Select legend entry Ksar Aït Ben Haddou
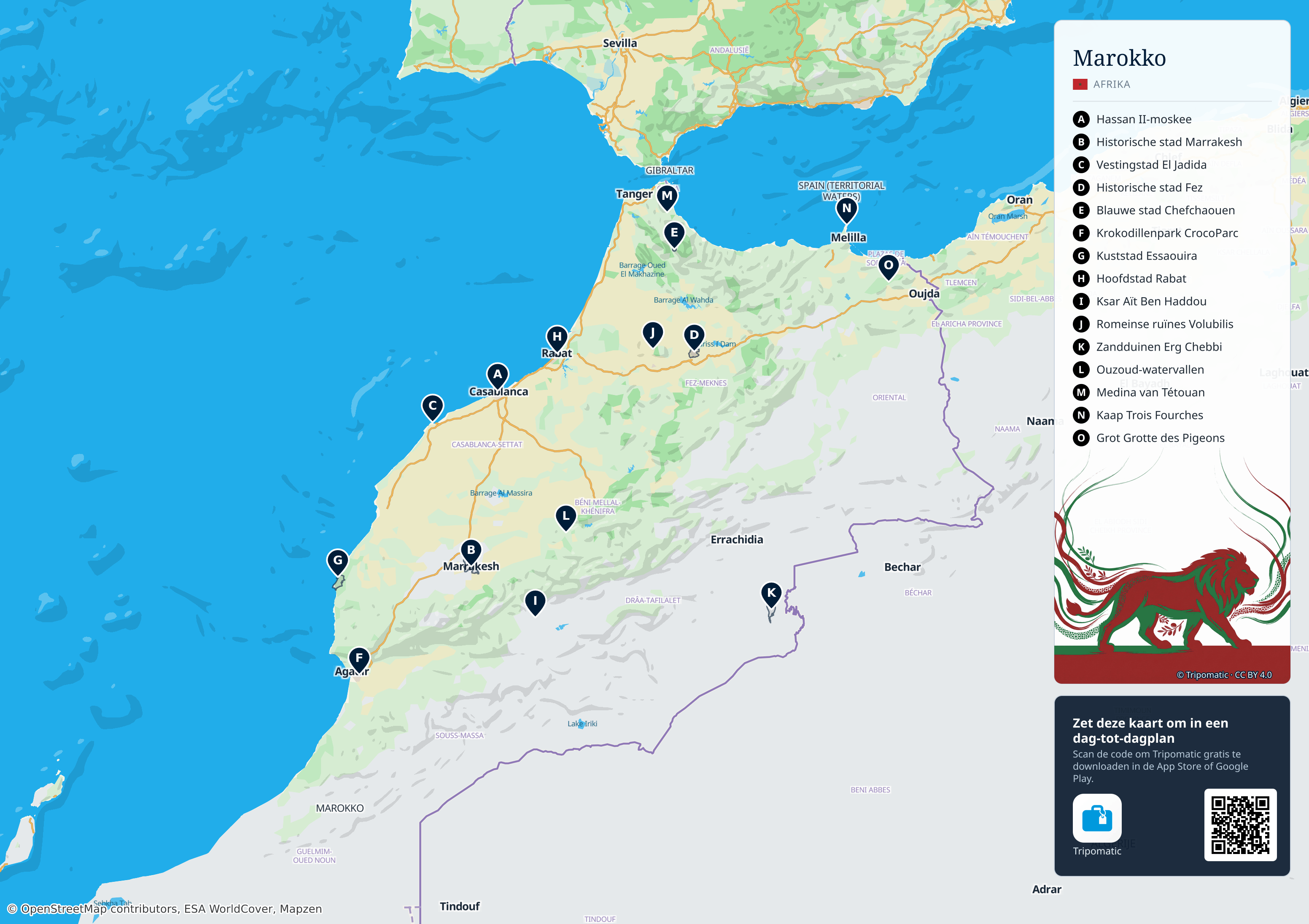 [x=1151, y=301]
